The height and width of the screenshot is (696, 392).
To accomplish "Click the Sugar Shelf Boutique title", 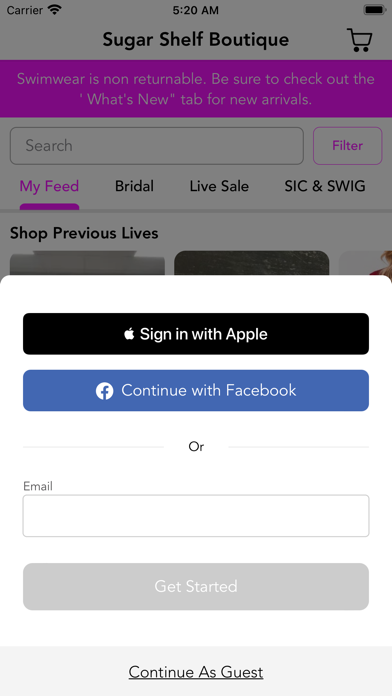I will (196, 40).
